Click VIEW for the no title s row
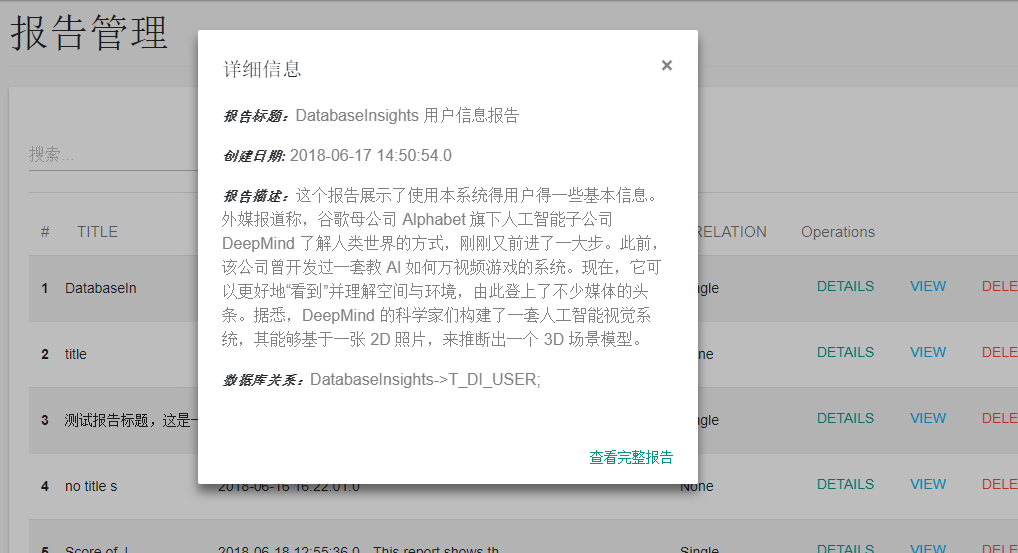This screenshot has height=553, width=1018. point(928,484)
